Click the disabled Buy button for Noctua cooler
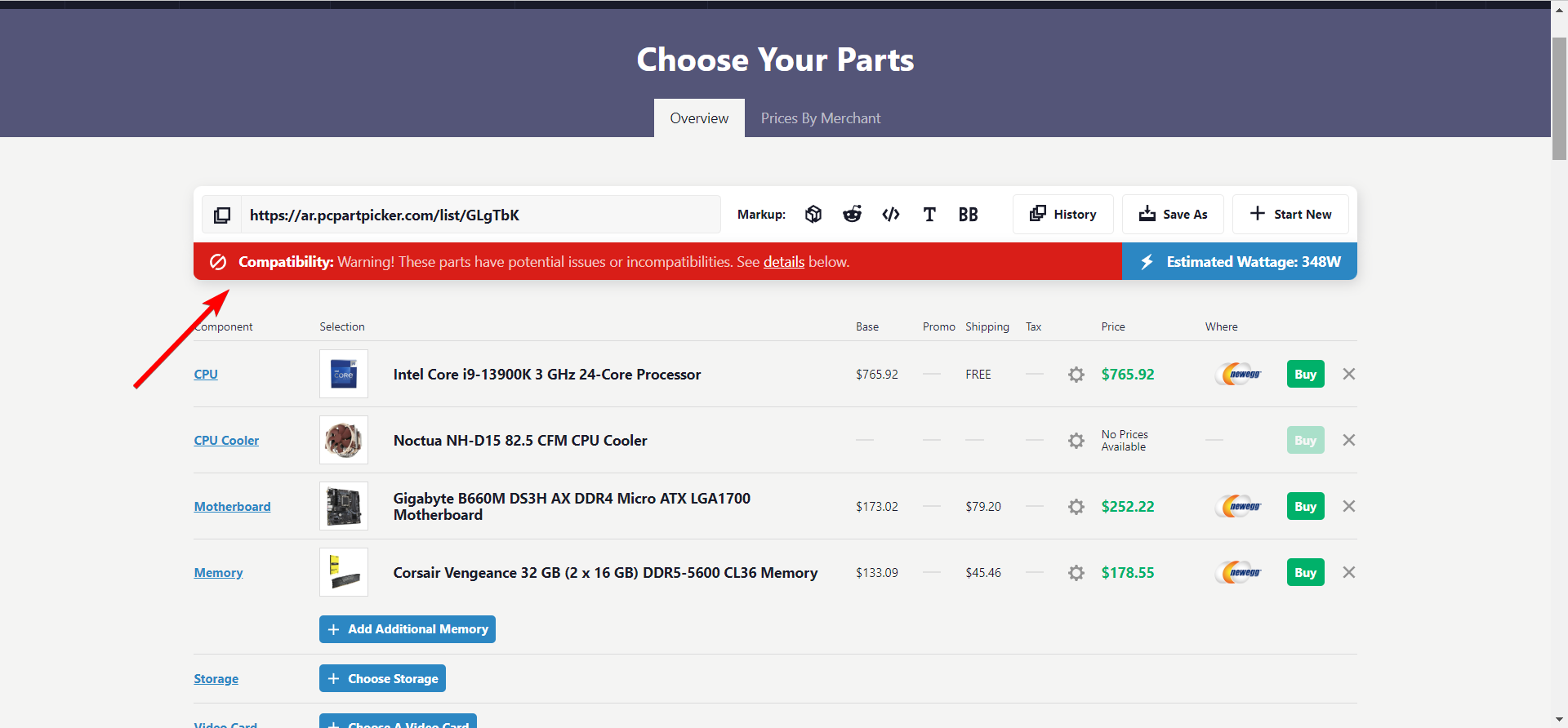Screen dimensions: 1568x728 1306,440
